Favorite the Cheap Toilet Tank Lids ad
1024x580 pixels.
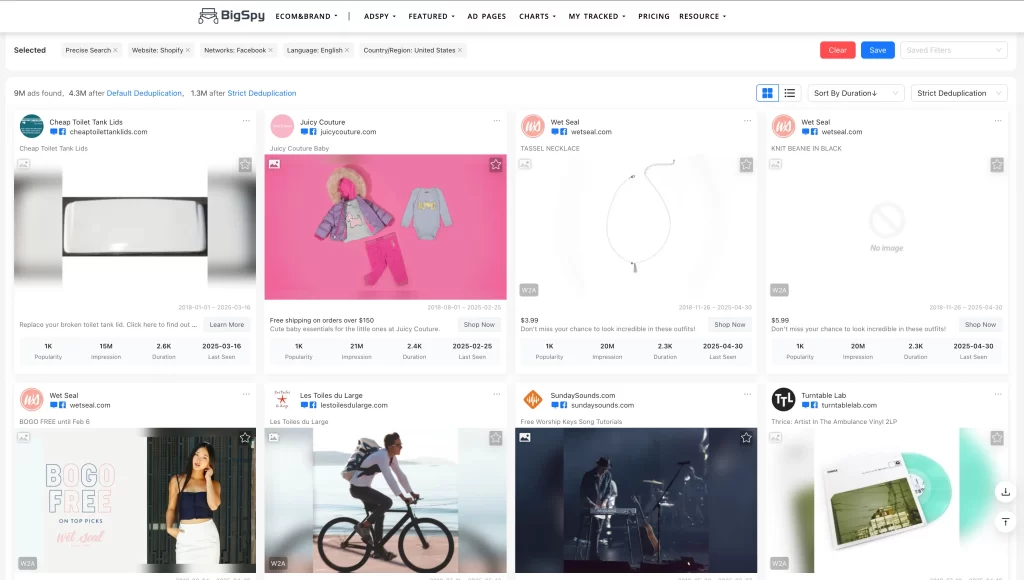click(x=245, y=165)
